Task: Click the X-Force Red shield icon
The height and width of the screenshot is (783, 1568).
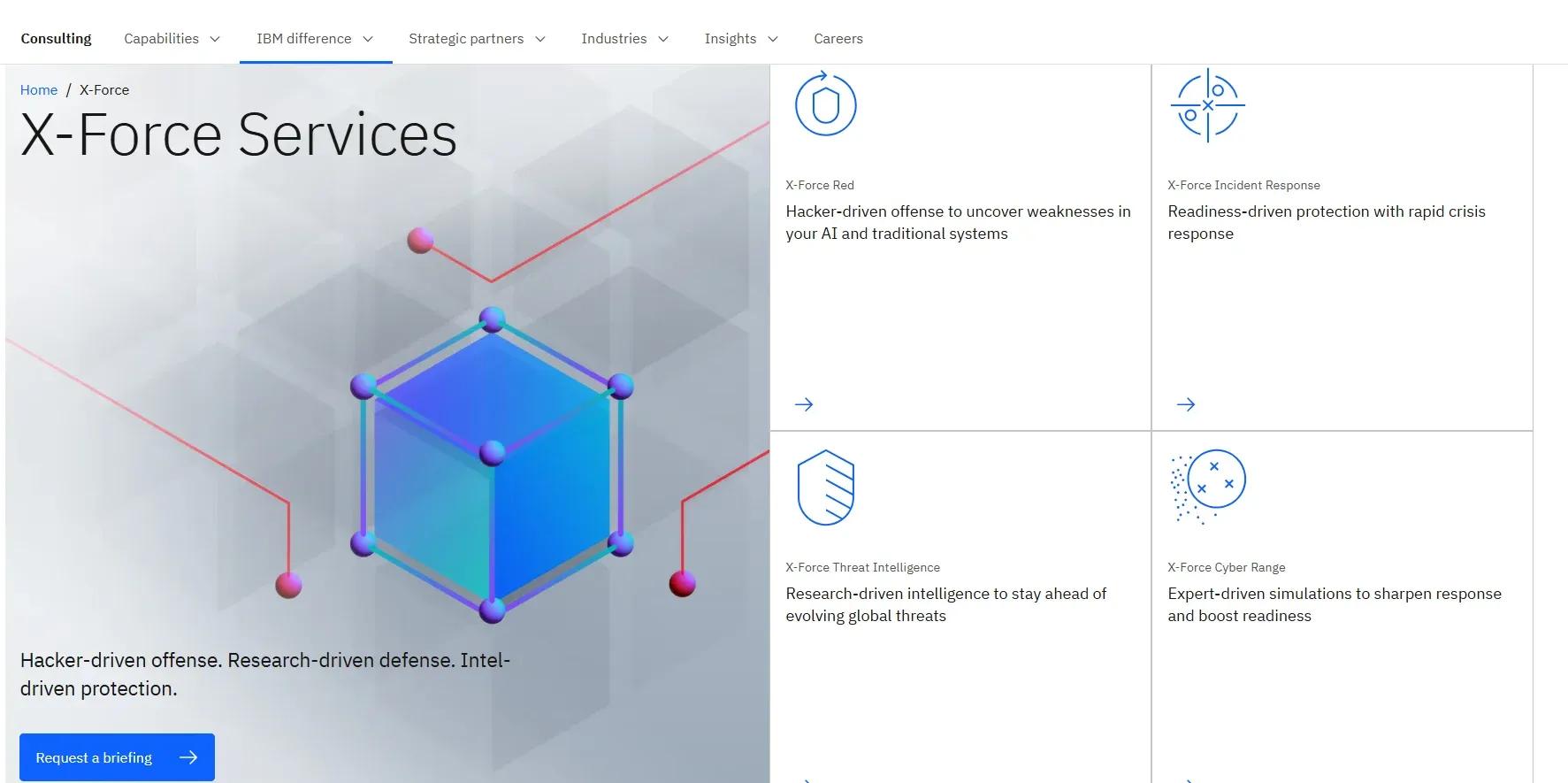Action: coord(825,104)
